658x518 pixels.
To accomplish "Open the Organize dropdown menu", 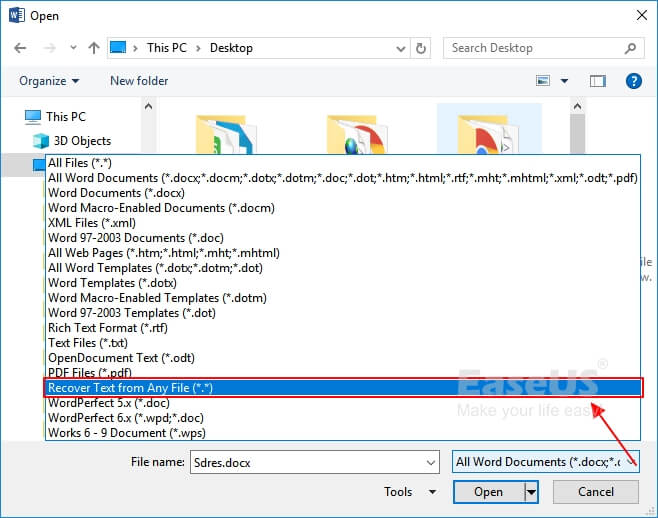I will tap(48, 81).
